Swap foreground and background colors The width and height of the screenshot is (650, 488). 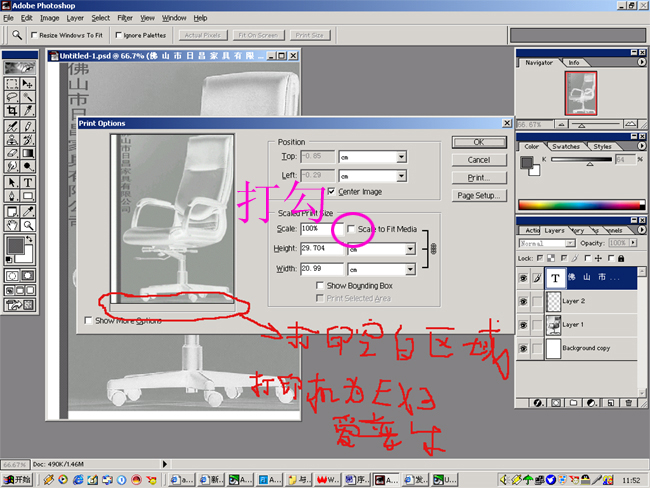coord(29,239)
